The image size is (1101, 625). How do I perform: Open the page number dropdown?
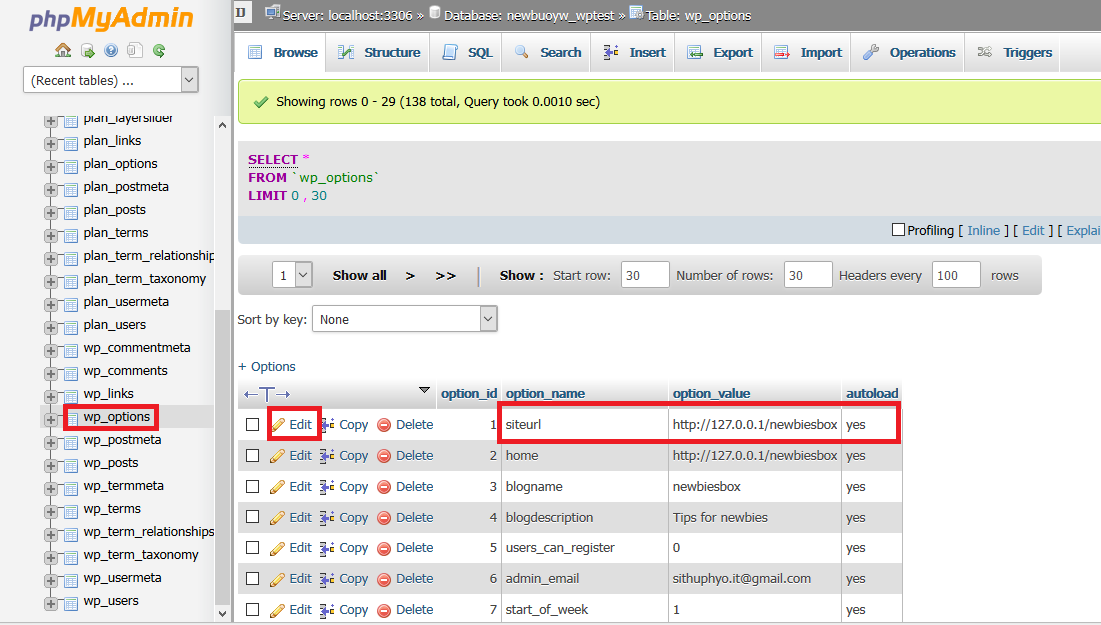[292, 275]
